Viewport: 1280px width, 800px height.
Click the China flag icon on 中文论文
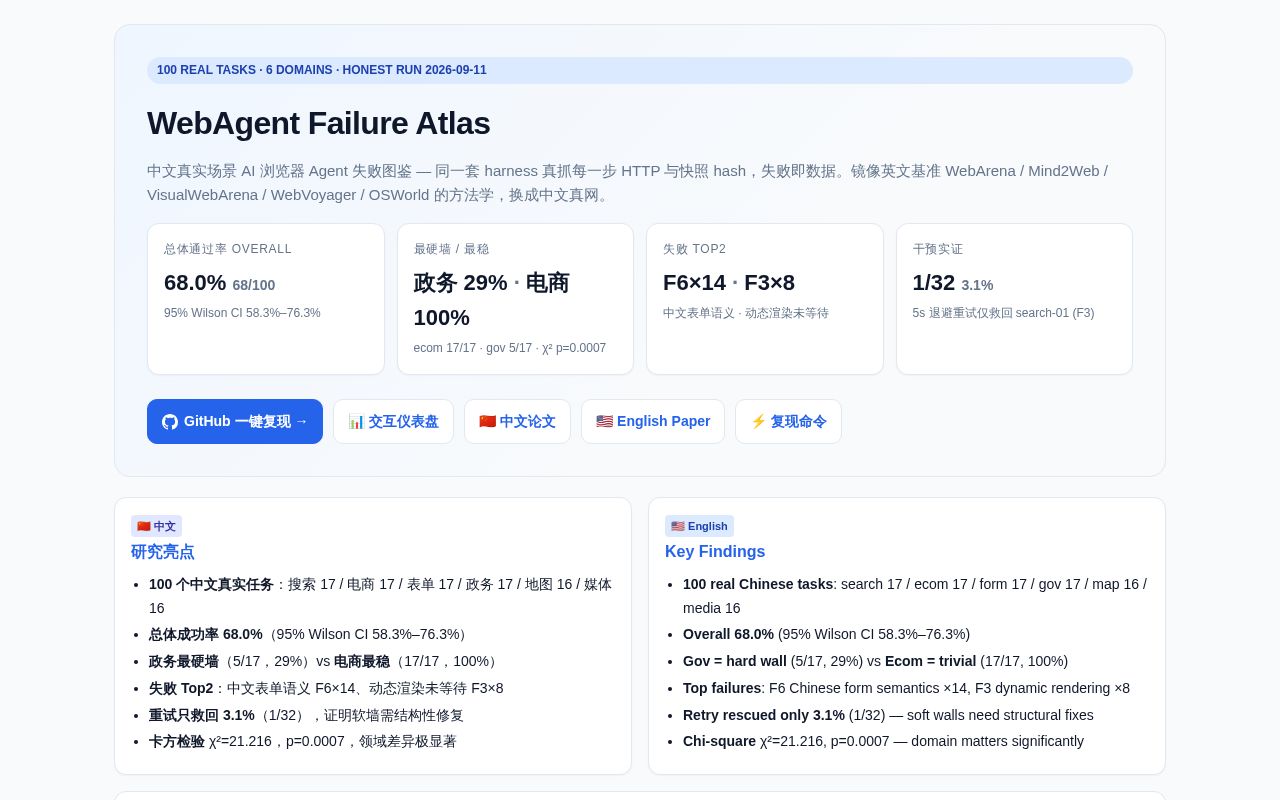tap(487, 421)
